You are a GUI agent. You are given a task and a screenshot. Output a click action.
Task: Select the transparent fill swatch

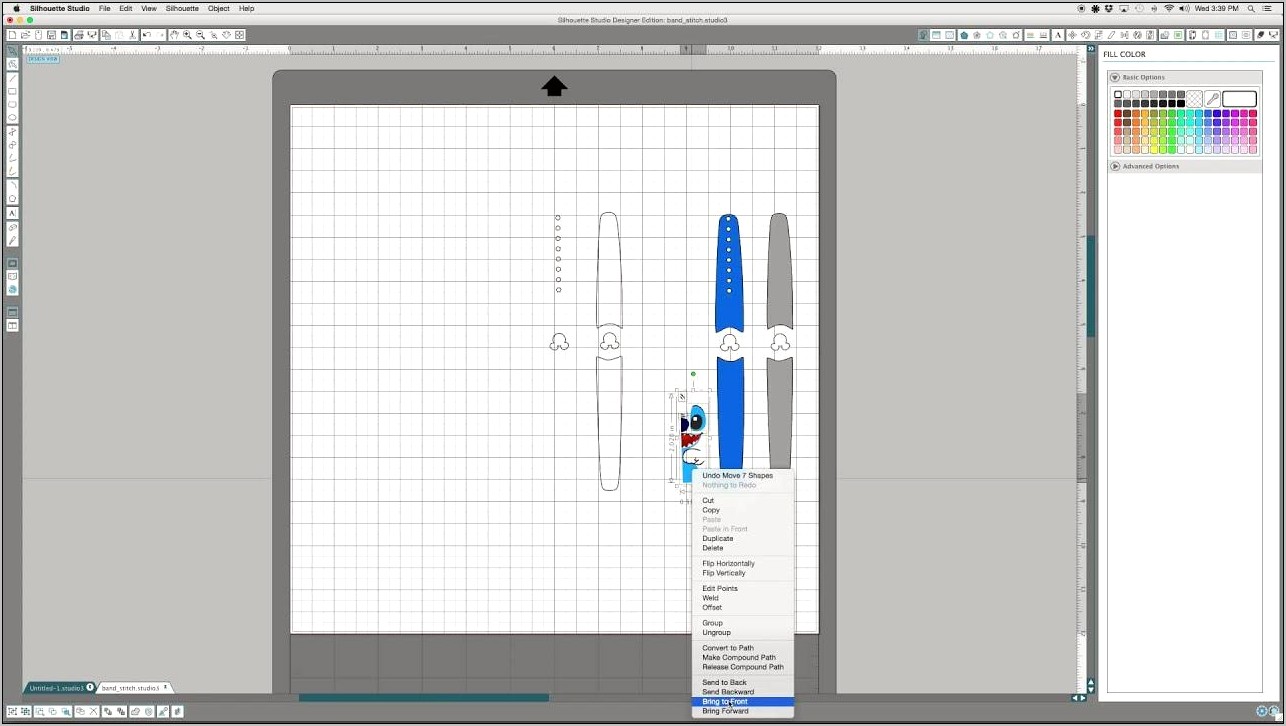pos(1194,99)
